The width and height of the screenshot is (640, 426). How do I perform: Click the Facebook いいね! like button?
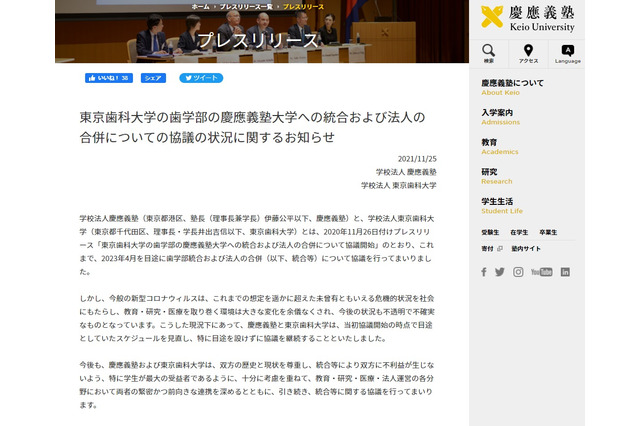click(x=109, y=78)
